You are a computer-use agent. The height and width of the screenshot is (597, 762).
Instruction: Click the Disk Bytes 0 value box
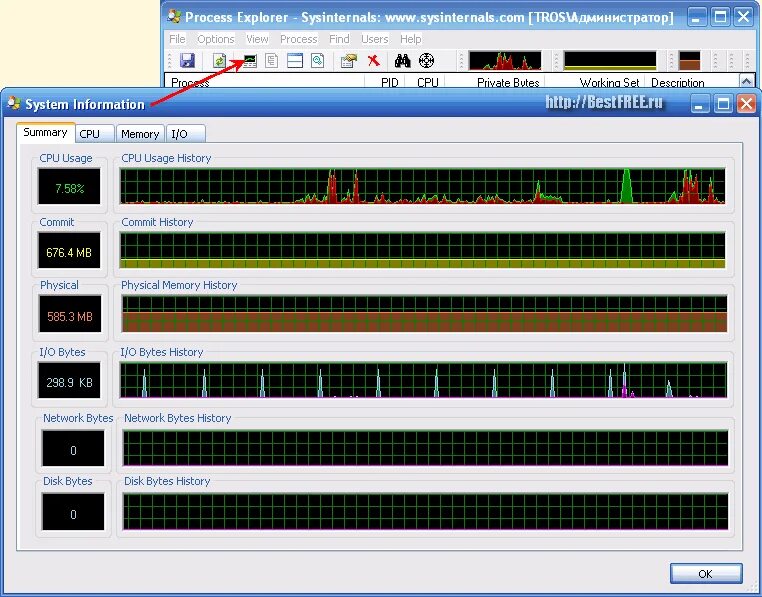coord(73,512)
